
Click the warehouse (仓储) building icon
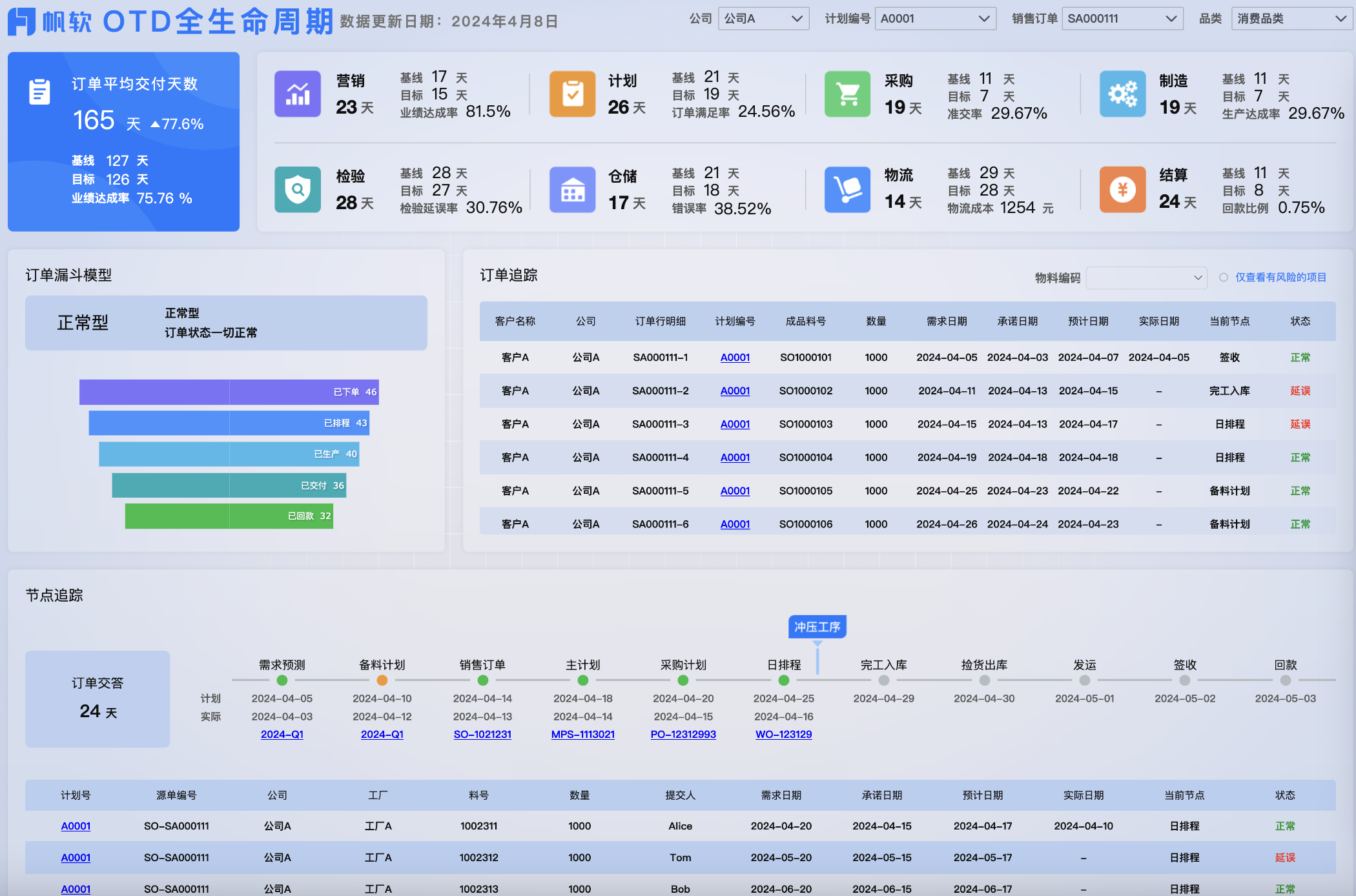tap(572, 190)
